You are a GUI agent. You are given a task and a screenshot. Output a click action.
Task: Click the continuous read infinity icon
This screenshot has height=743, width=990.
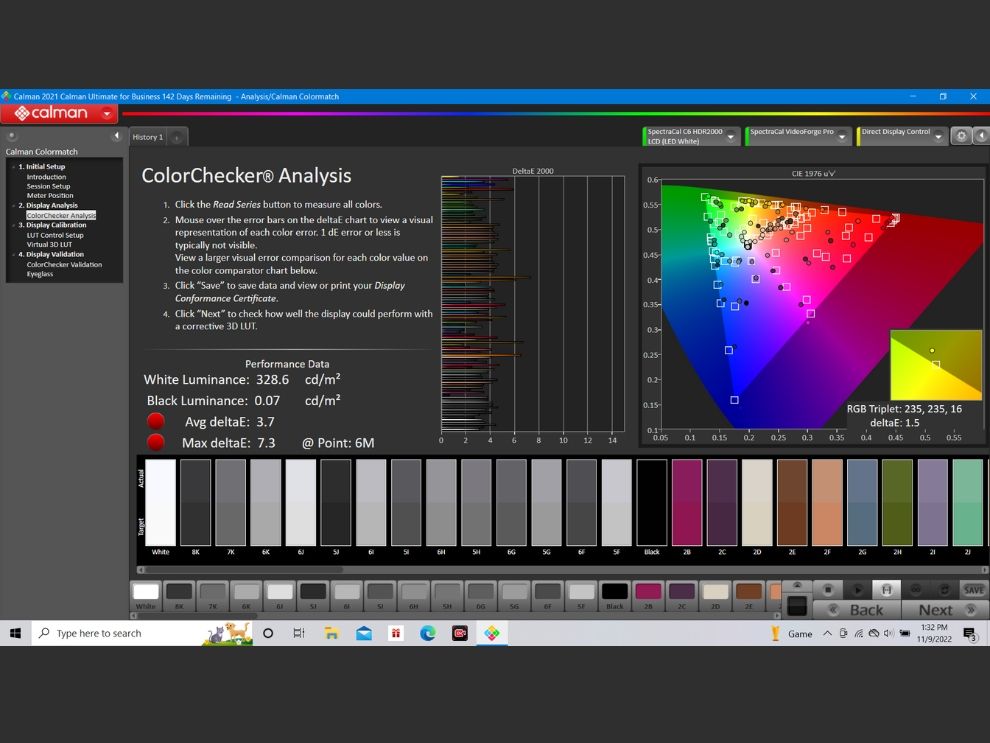915,590
